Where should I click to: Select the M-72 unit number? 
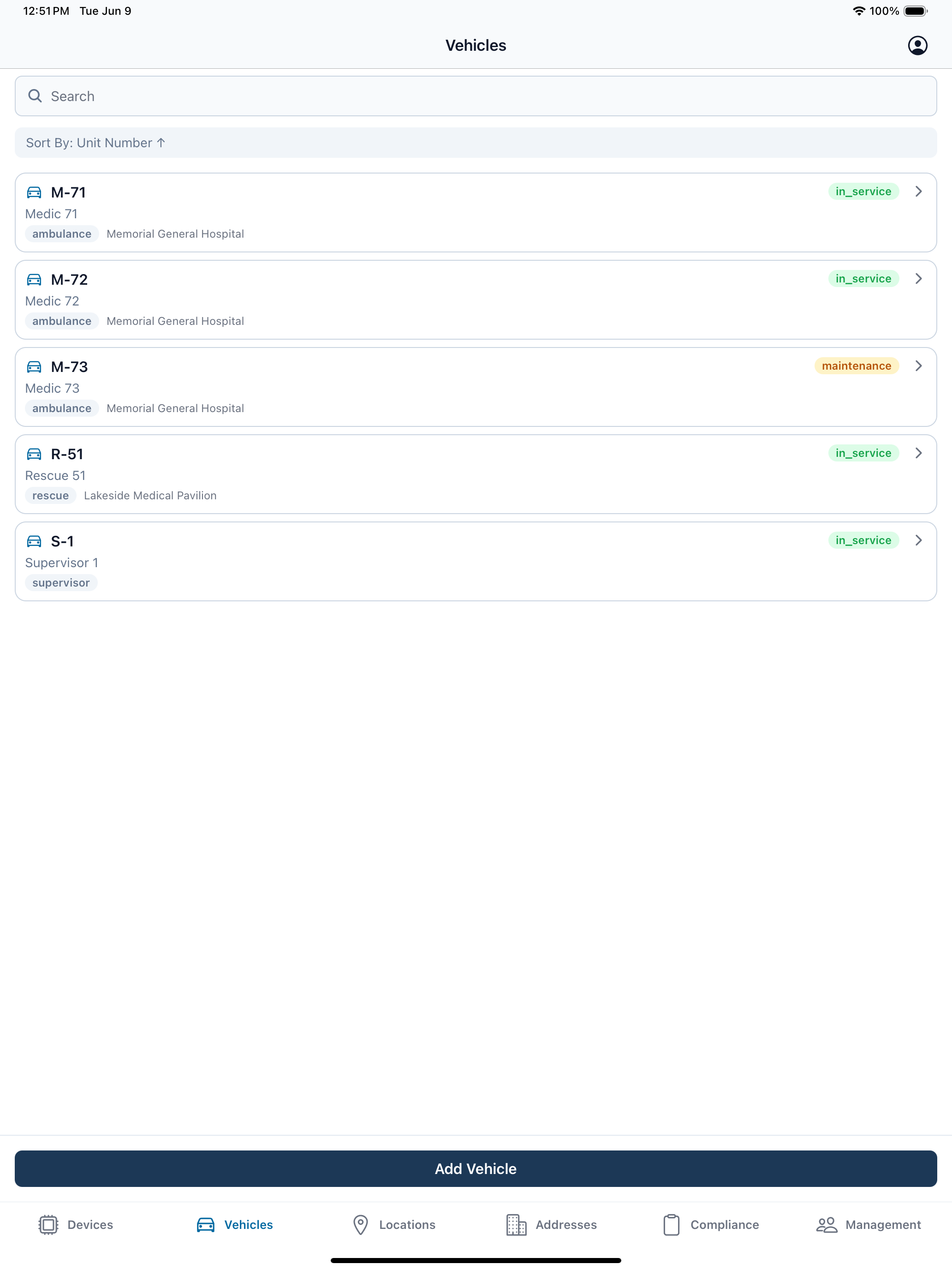(70, 280)
